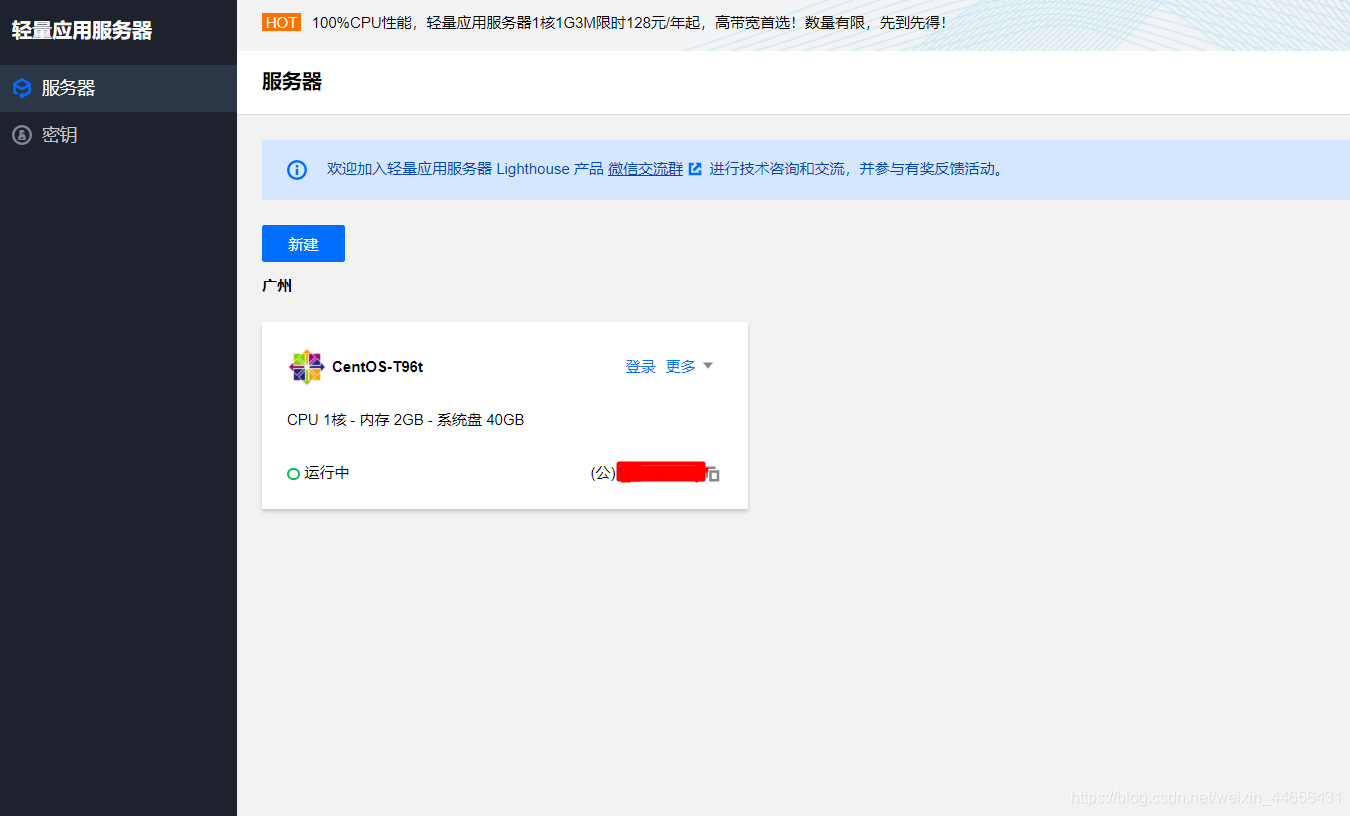Click the CentOS logo on the server card
Viewport: 1350px width, 816px height.
(x=306, y=366)
